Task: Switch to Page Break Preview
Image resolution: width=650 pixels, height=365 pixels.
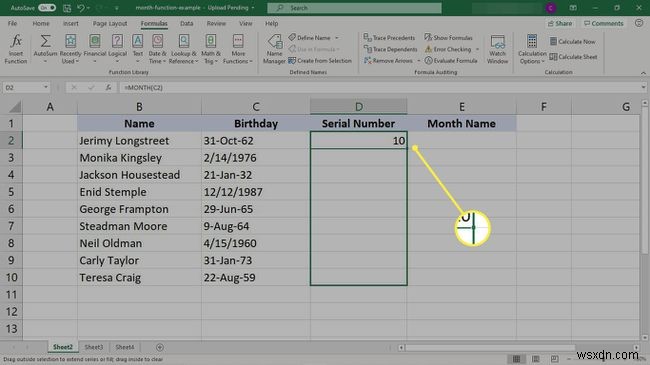Action: pyautogui.click(x=555, y=359)
